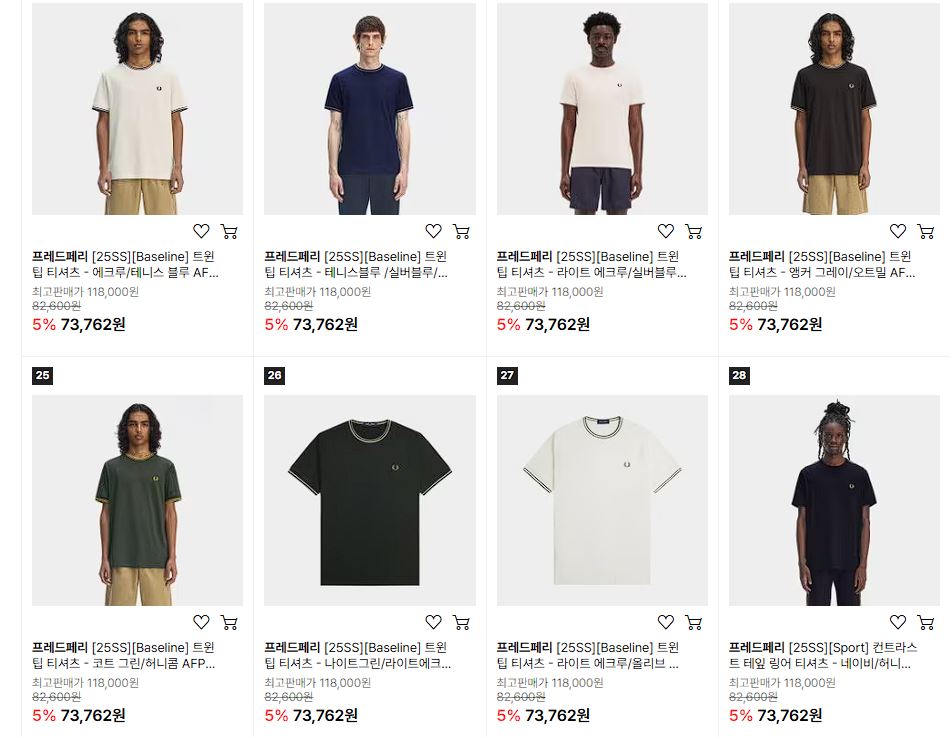Add ecru/tennis blue tee to shopping cart

point(229,231)
